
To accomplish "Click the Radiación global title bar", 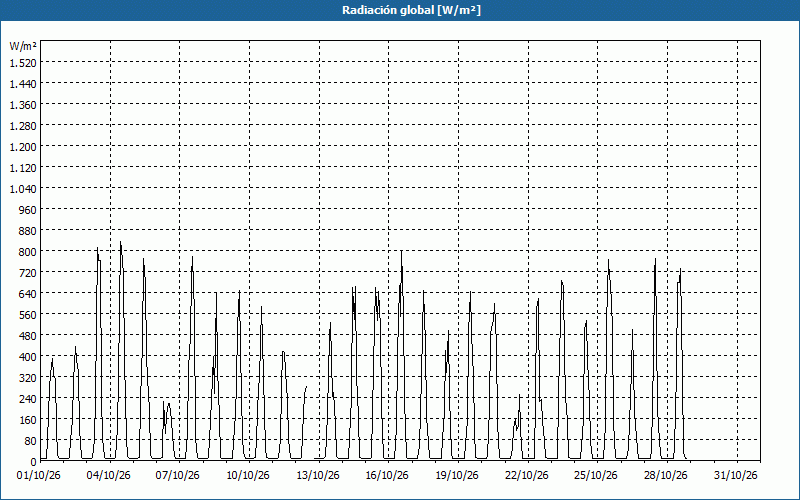I will point(400,10).
